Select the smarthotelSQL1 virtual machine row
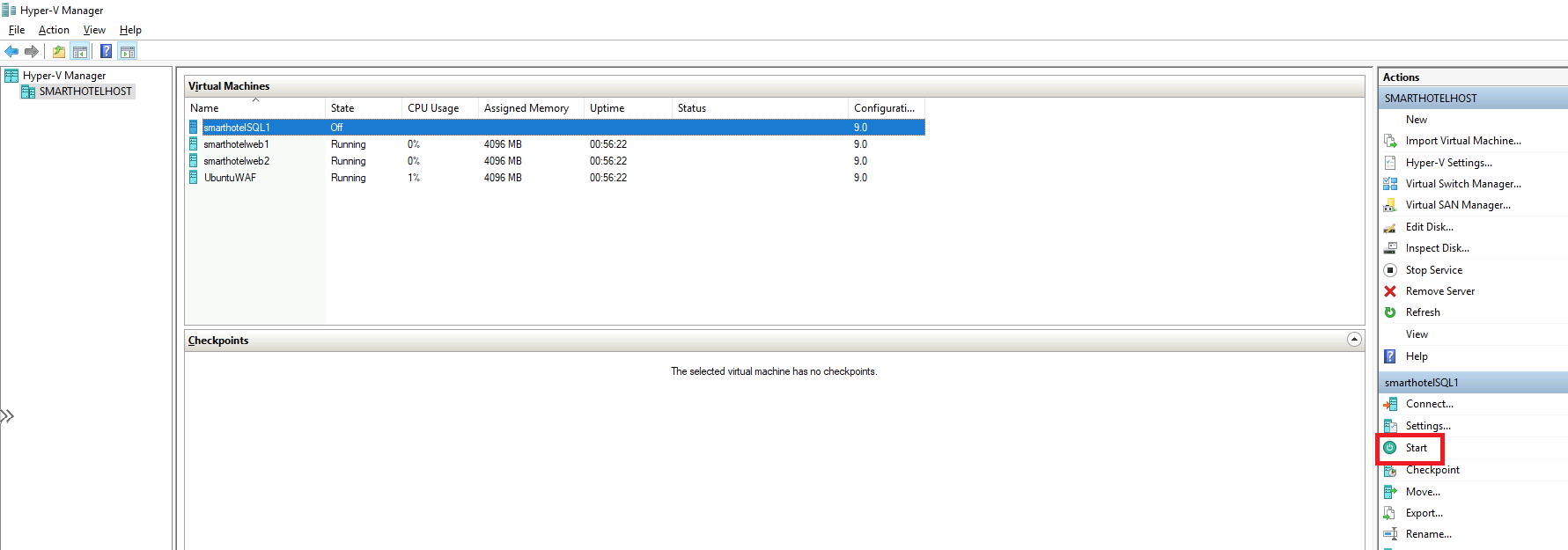This screenshot has width=1568, height=550. [x=556, y=128]
